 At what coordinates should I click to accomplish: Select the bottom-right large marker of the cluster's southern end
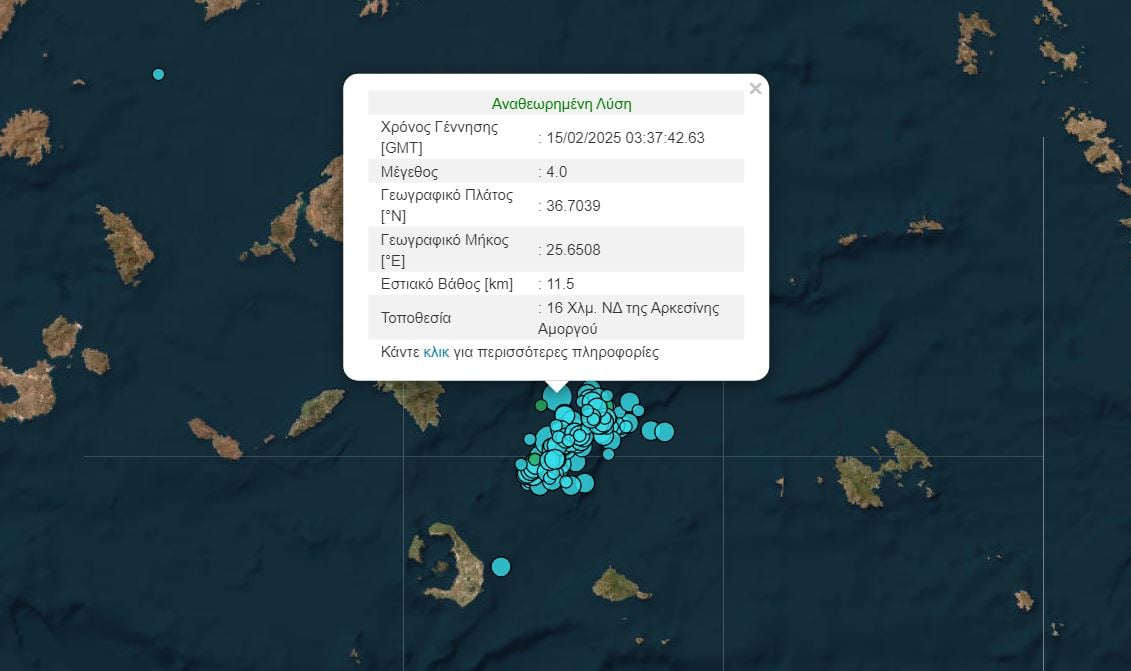(585, 483)
